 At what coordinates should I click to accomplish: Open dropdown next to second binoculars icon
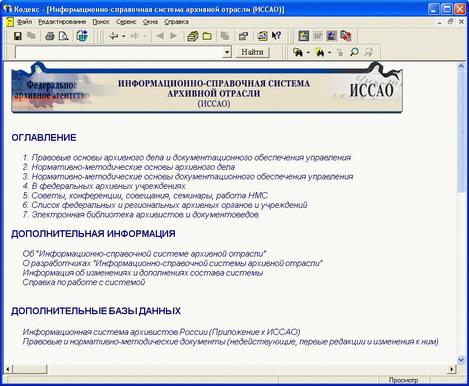pos(329,52)
